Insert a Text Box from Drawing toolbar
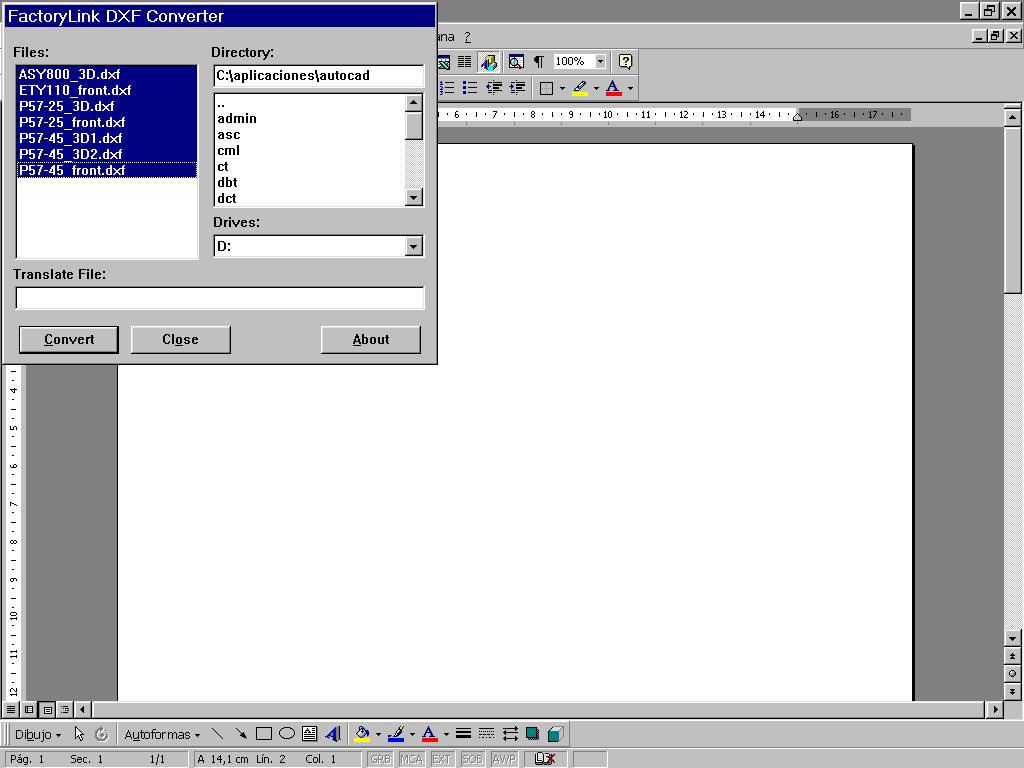 [310, 734]
